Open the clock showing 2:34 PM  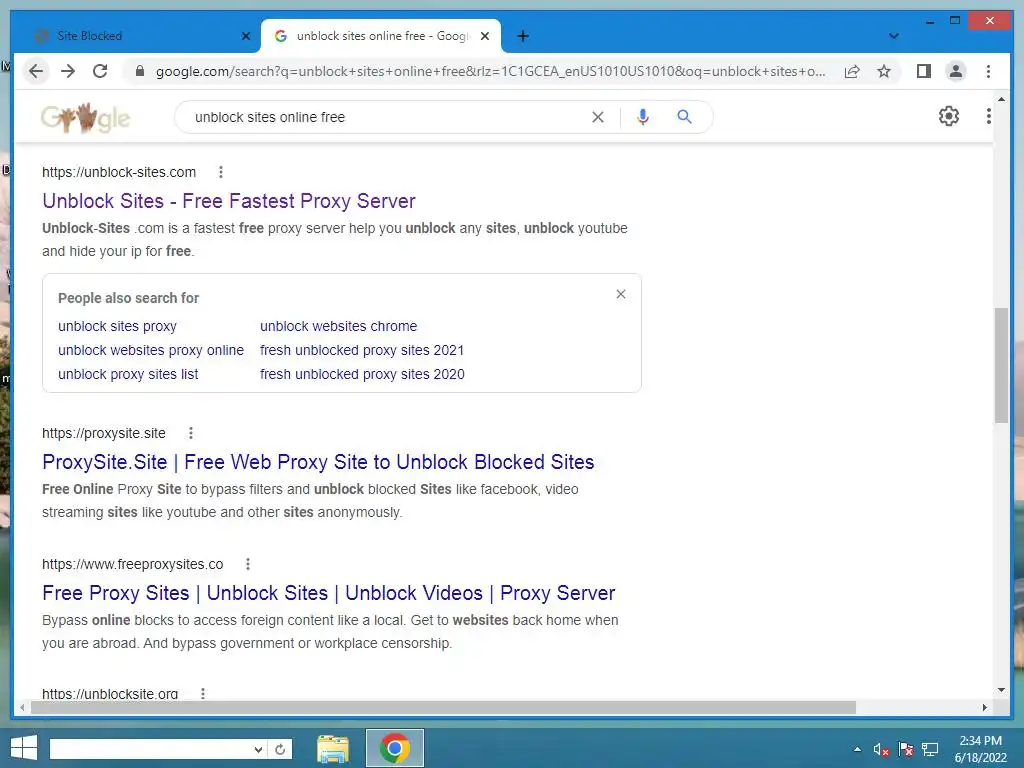click(980, 749)
